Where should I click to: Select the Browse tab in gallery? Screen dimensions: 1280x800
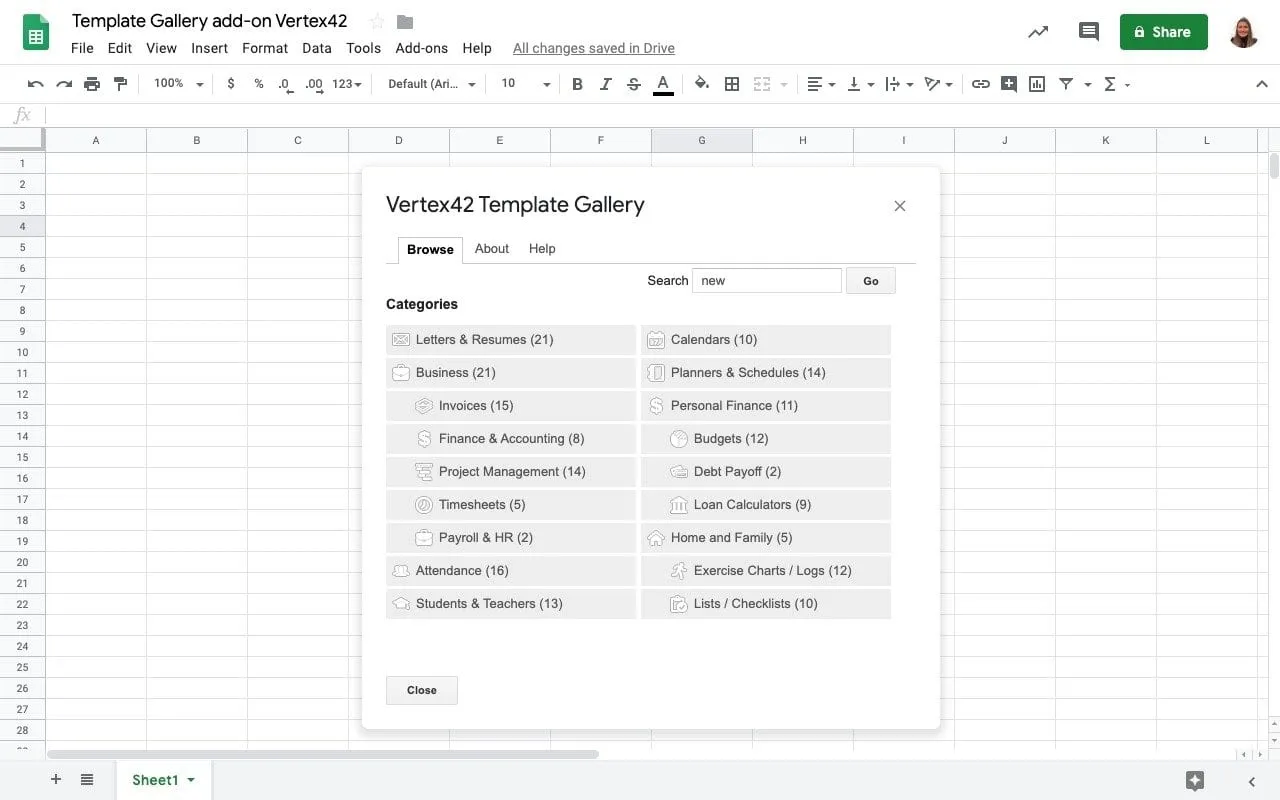pyautogui.click(x=430, y=250)
